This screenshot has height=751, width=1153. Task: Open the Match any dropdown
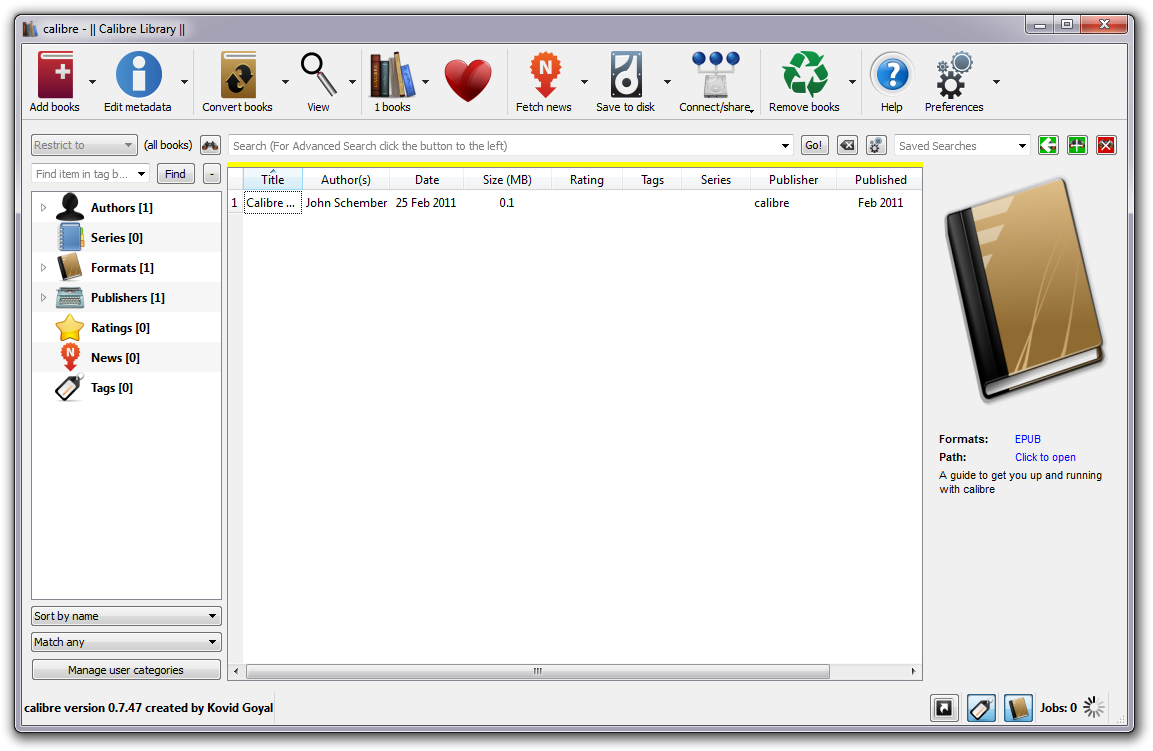(126, 642)
